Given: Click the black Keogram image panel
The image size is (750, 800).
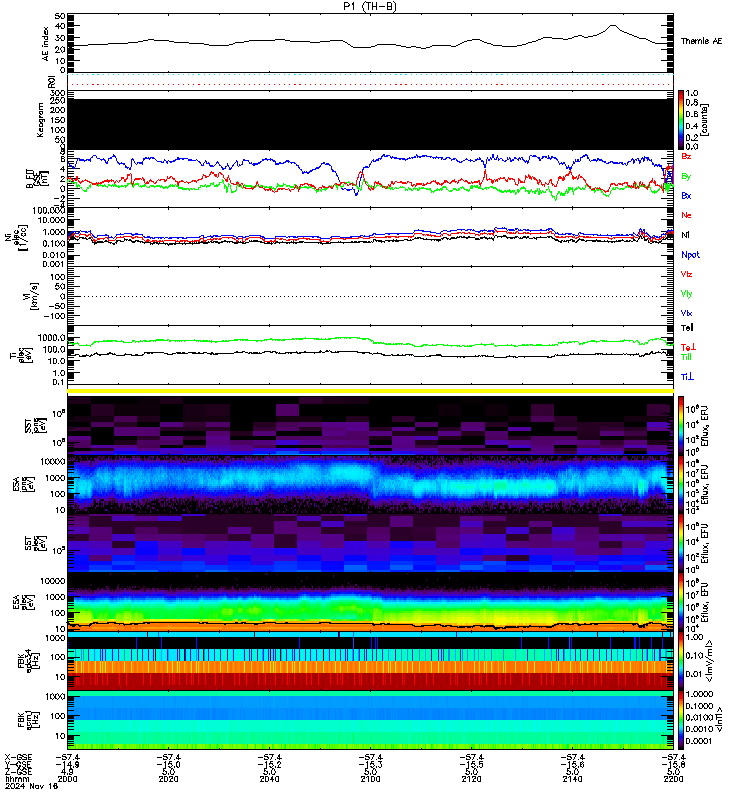Looking at the screenshot, I should pos(370,124).
